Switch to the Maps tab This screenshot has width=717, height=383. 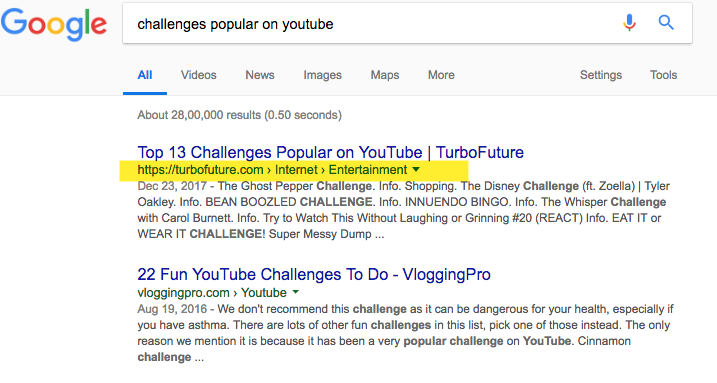click(x=385, y=75)
